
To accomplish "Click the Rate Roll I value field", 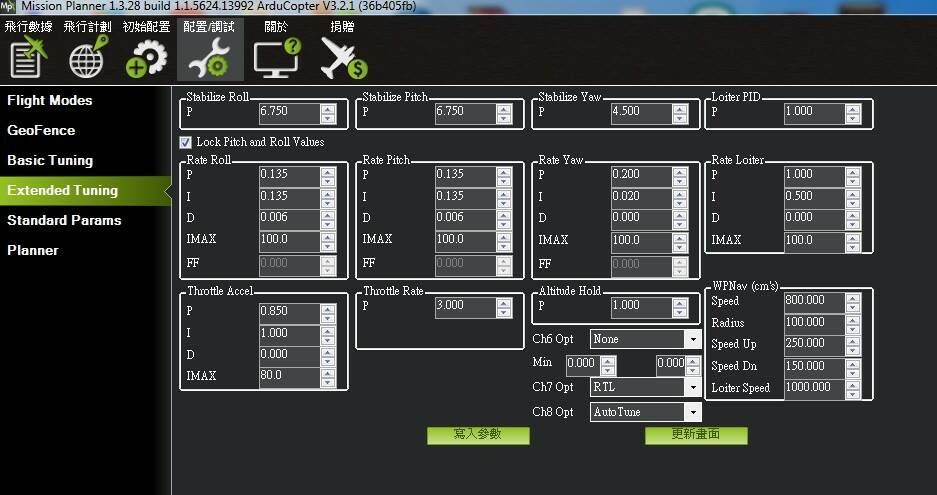I will [x=289, y=197].
